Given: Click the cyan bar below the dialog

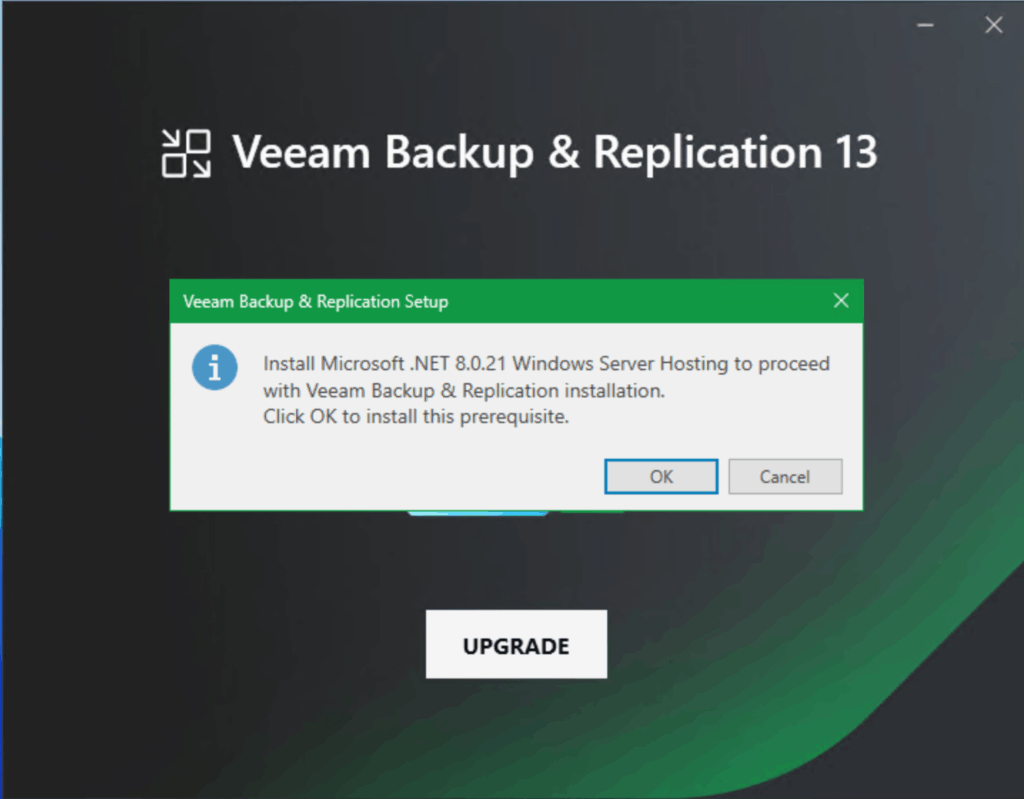Looking at the screenshot, I should [478, 514].
